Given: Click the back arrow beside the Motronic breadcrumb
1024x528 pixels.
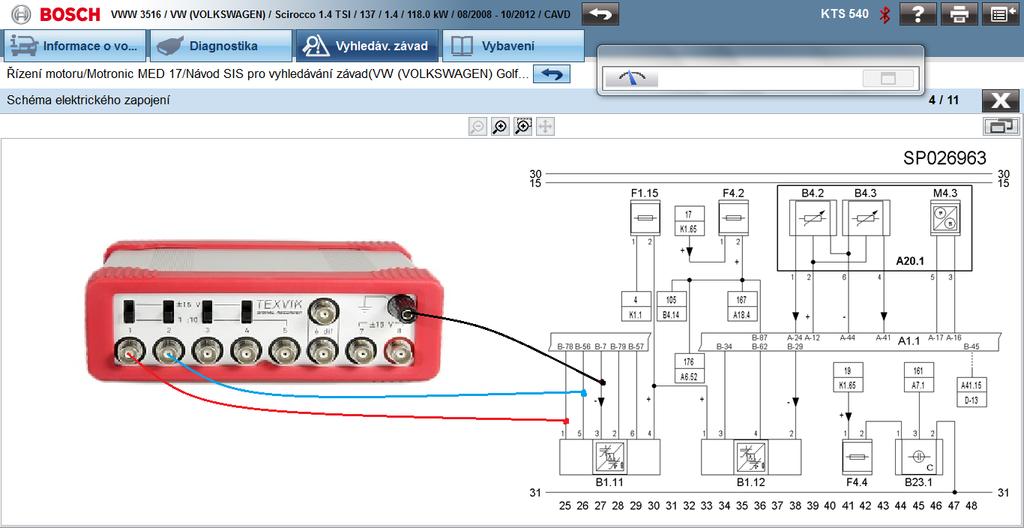Looking at the screenshot, I should coord(552,74).
